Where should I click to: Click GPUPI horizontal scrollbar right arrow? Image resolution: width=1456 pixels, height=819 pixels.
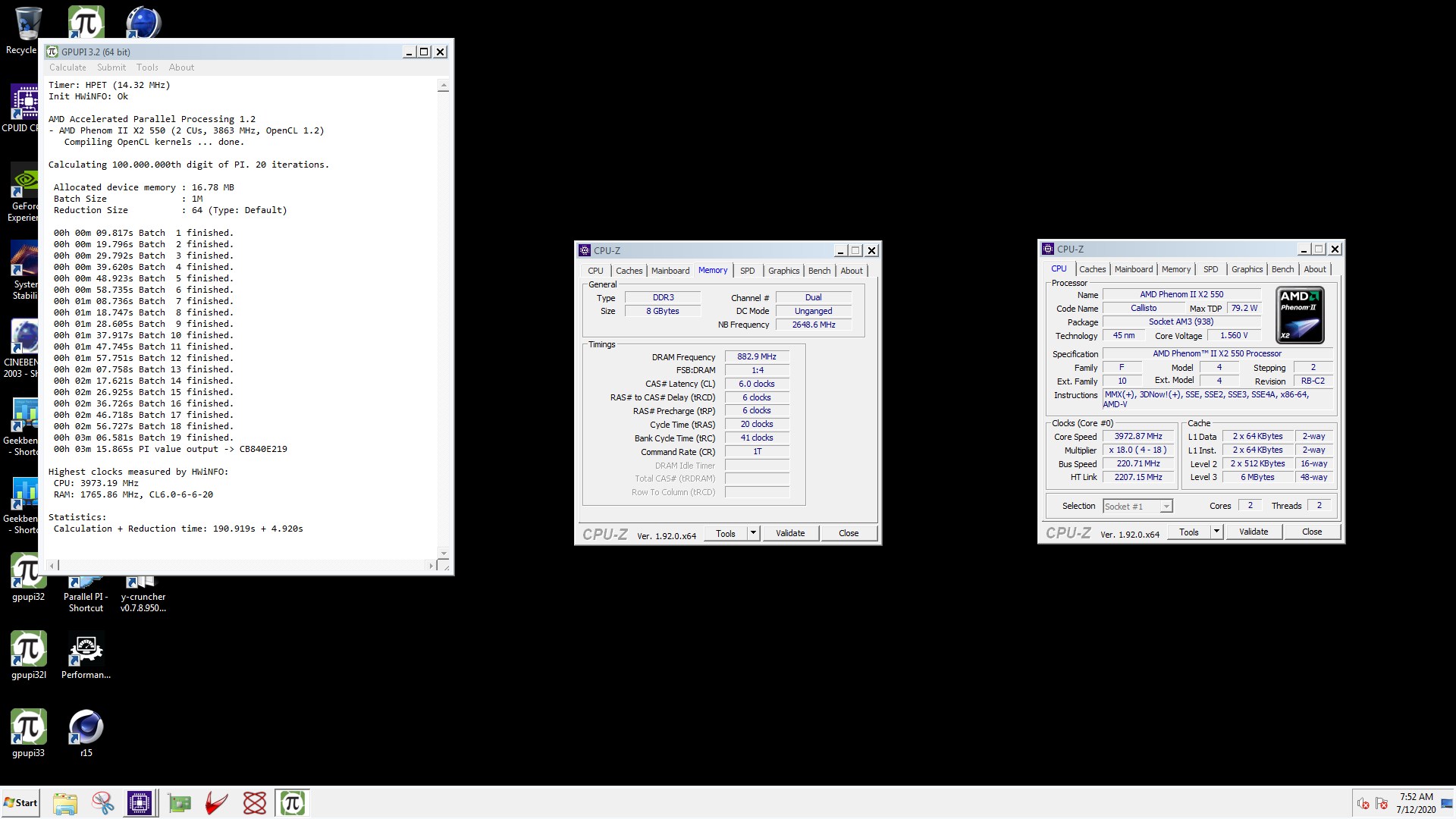pos(431,566)
